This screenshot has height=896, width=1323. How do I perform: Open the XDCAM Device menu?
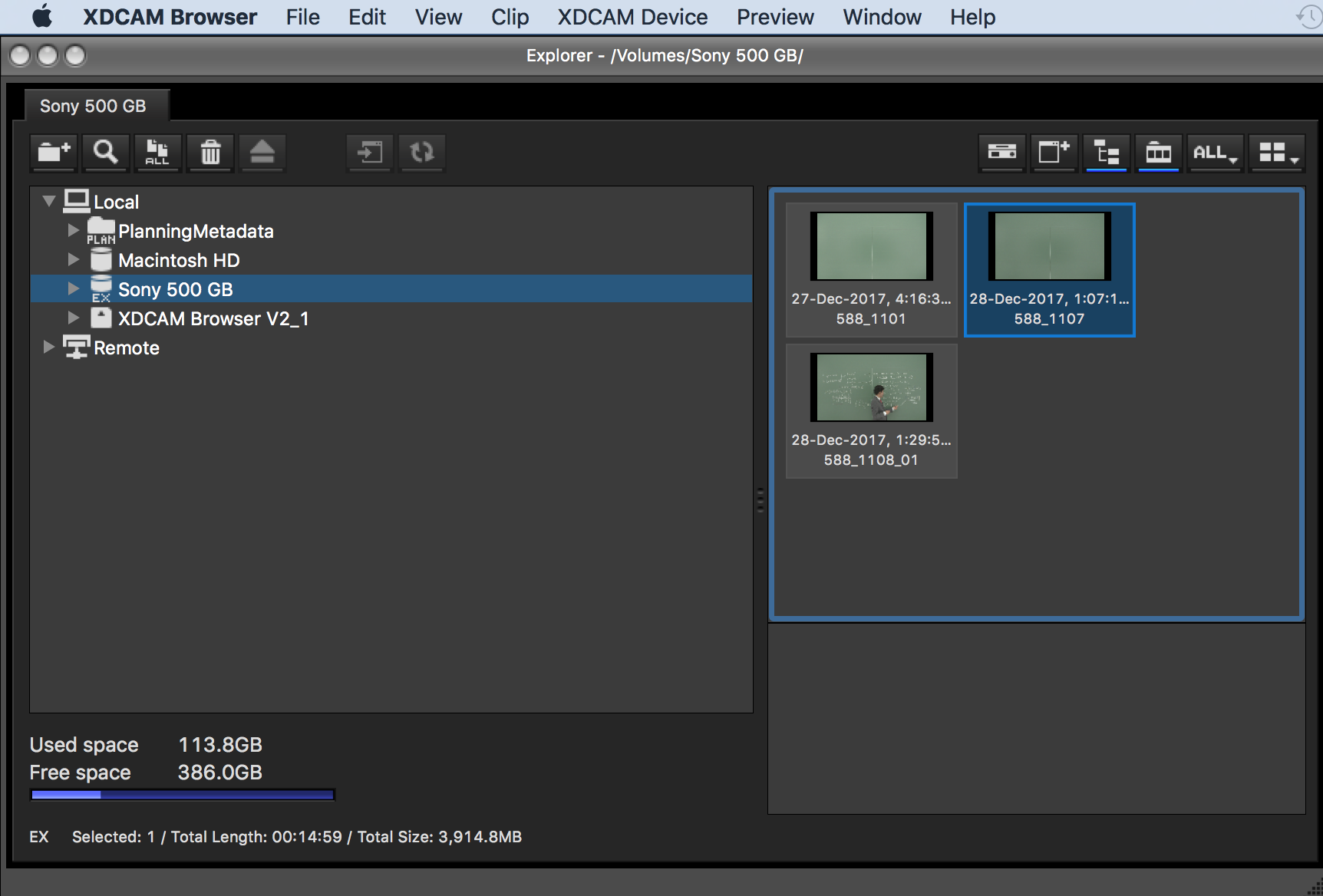pos(632,17)
